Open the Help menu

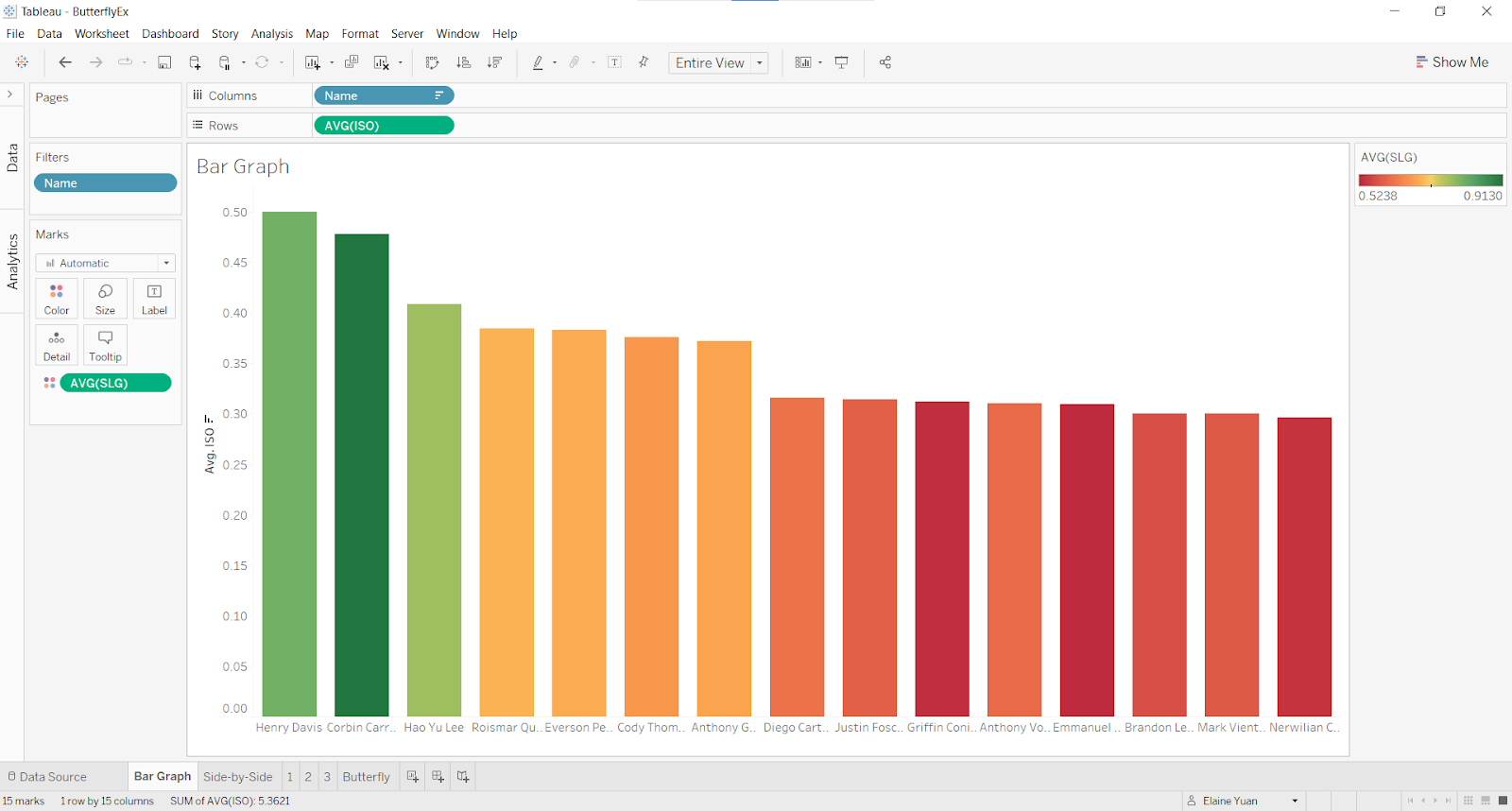point(505,33)
